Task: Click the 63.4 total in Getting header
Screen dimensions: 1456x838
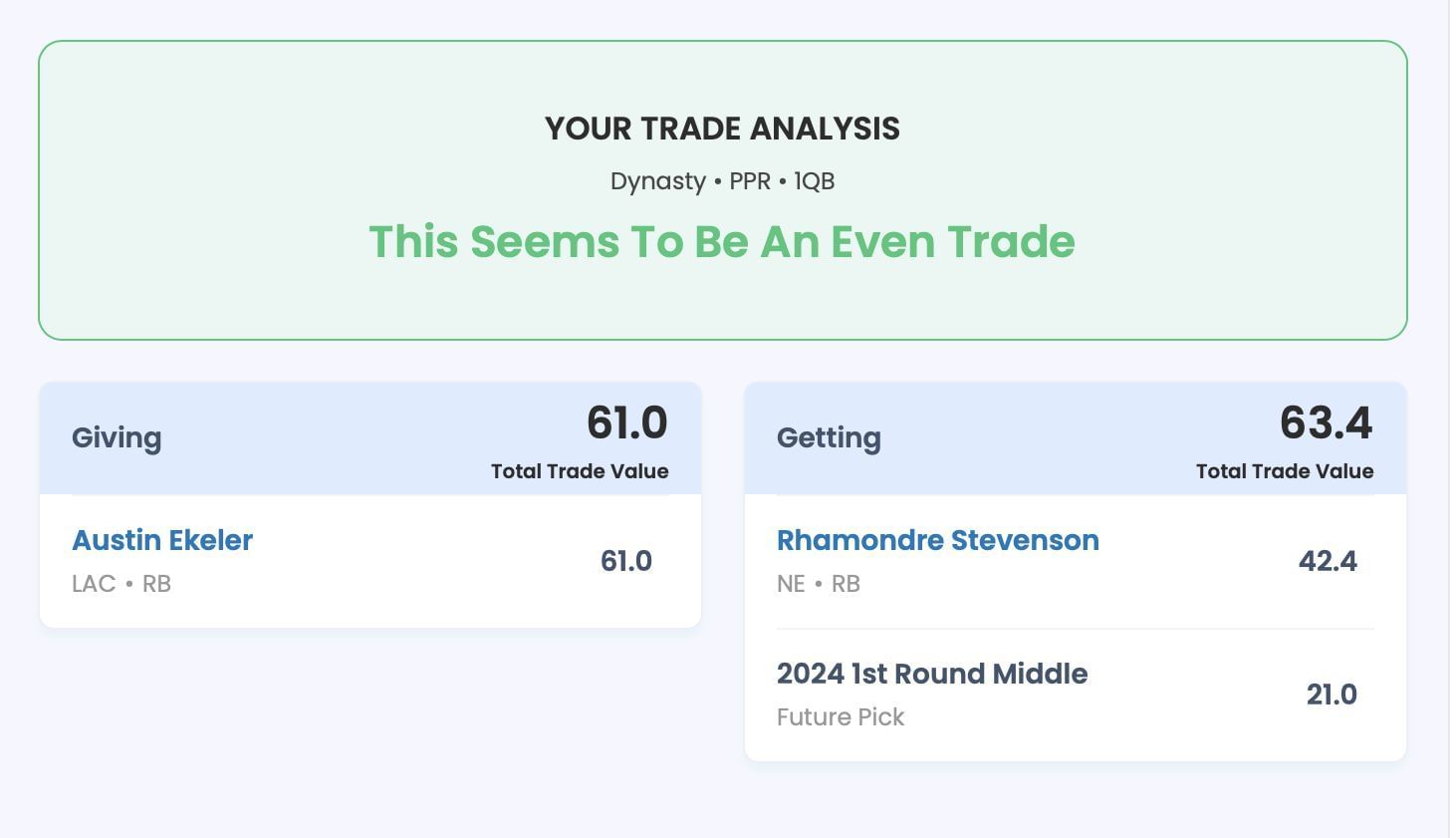Action: pyautogui.click(x=1326, y=422)
